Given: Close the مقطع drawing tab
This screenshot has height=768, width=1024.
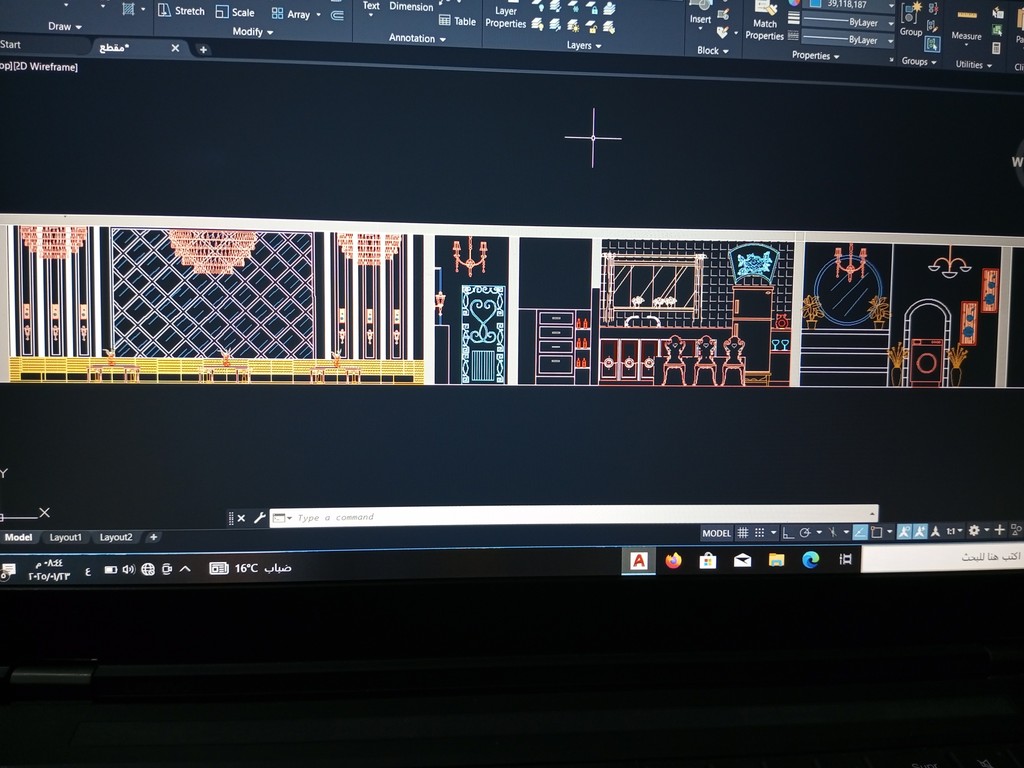Looking at the screenshot, I should (175, 48).
